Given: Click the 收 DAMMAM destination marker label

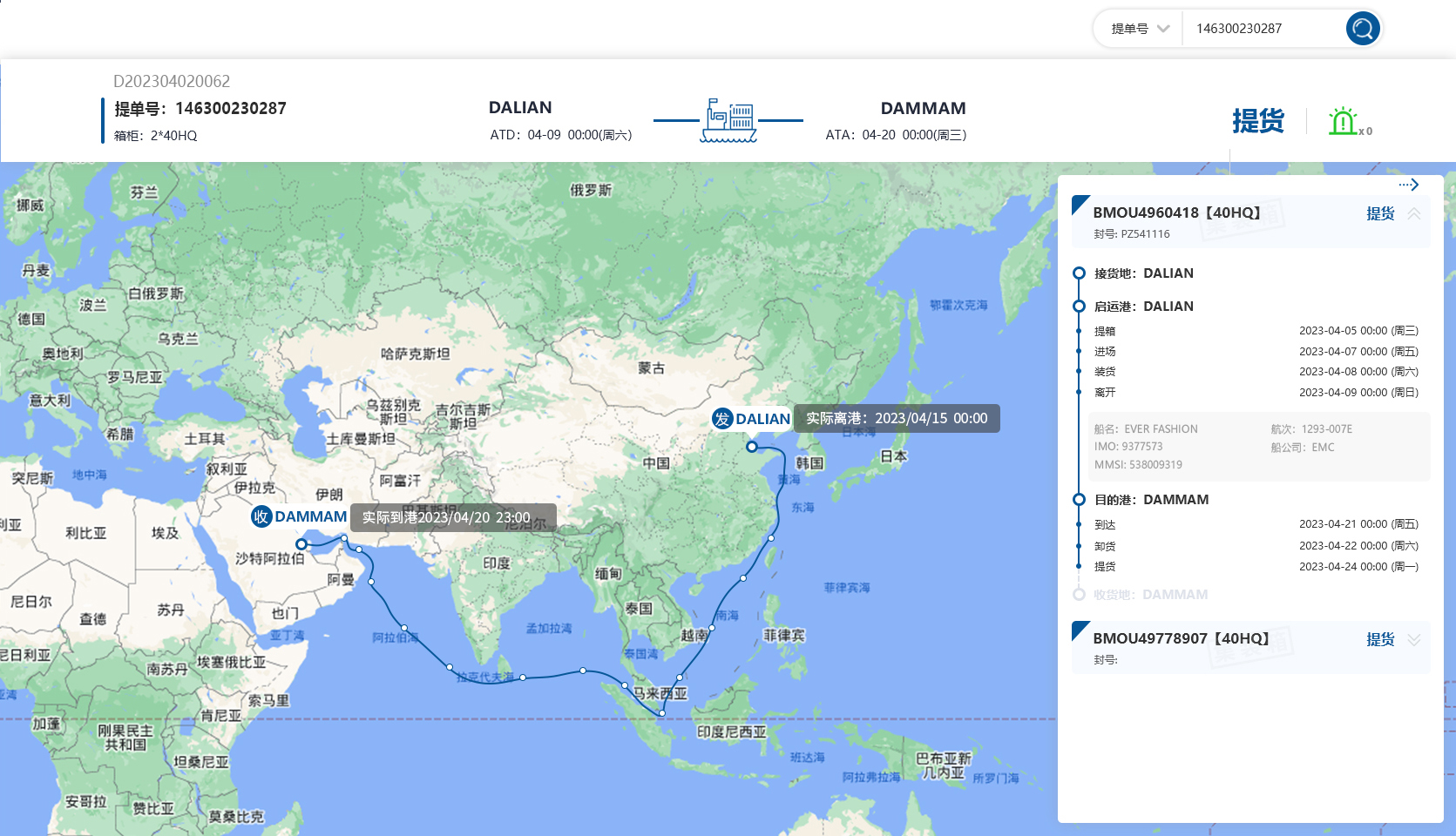Looking at the screenshot, I should click(x=299, y=516).
